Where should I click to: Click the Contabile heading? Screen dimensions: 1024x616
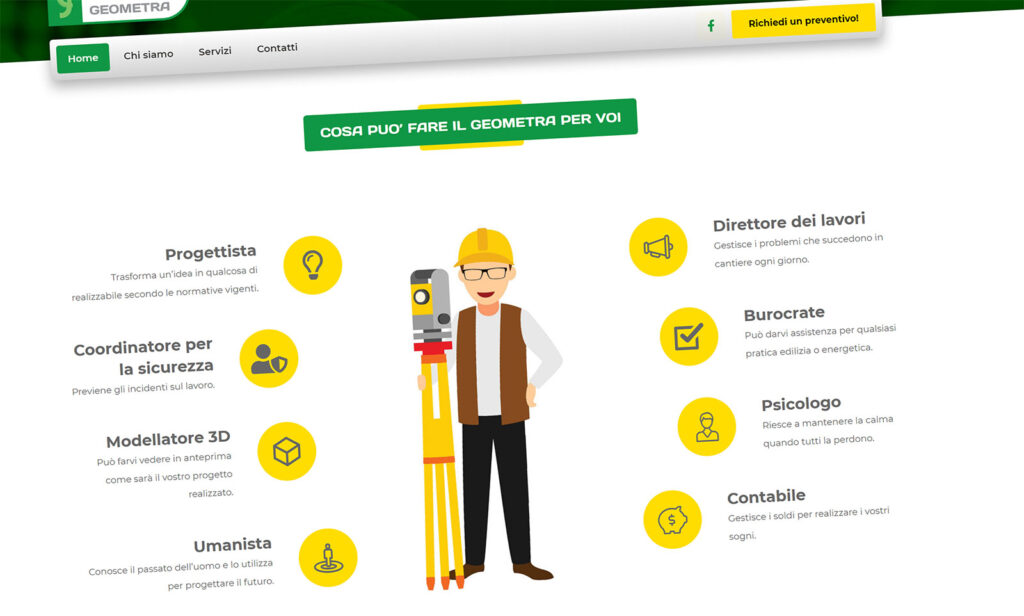pos(766,497)
